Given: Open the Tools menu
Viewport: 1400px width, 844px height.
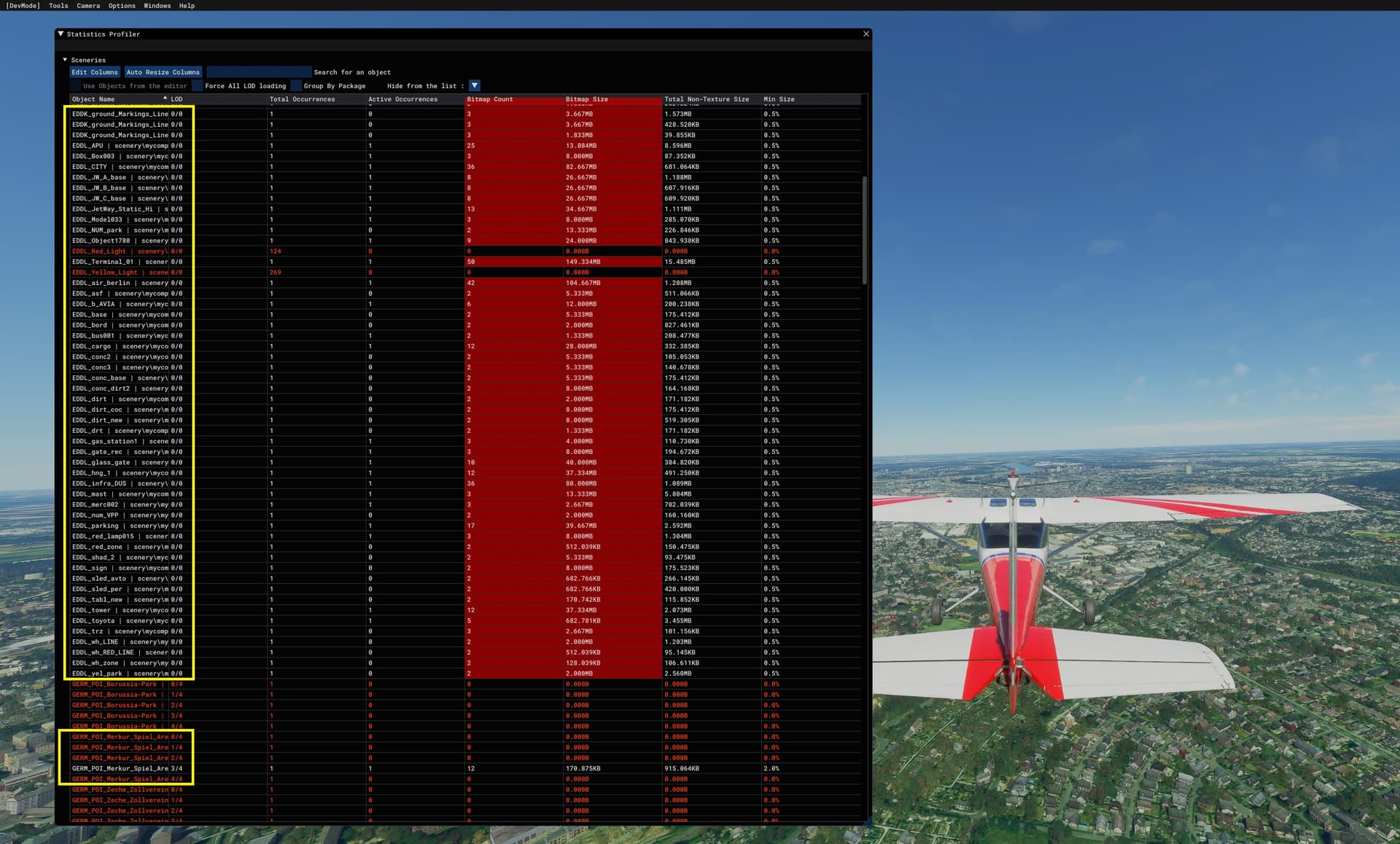Looking at the screenshot, I should [x=58, y=6].
